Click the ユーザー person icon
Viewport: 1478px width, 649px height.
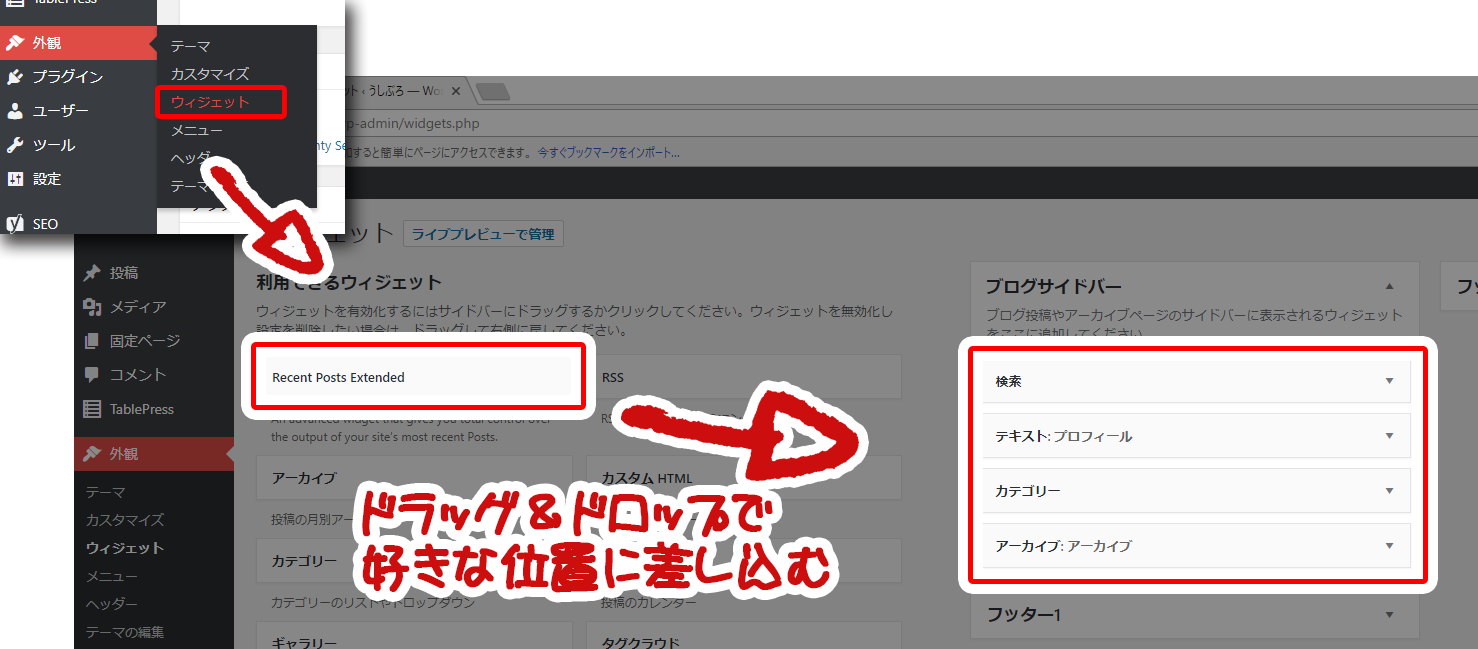point(15,111)
